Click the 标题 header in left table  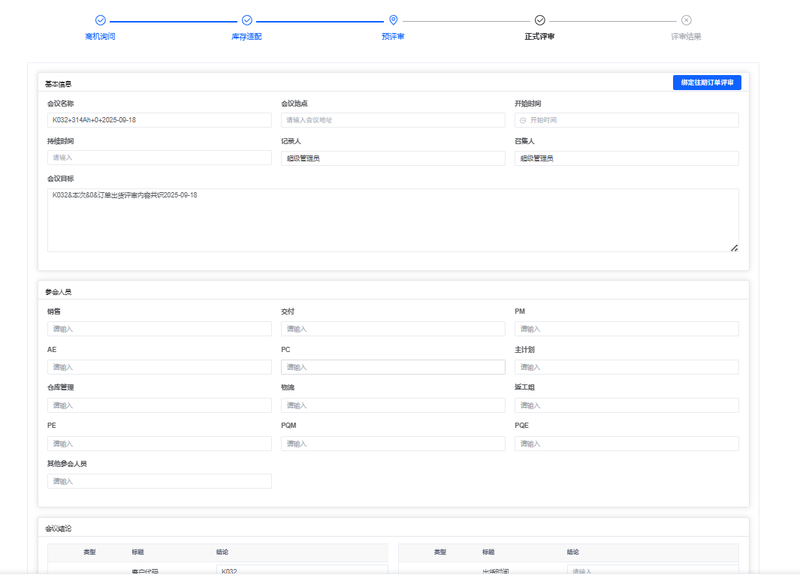(x=138, y=552)
